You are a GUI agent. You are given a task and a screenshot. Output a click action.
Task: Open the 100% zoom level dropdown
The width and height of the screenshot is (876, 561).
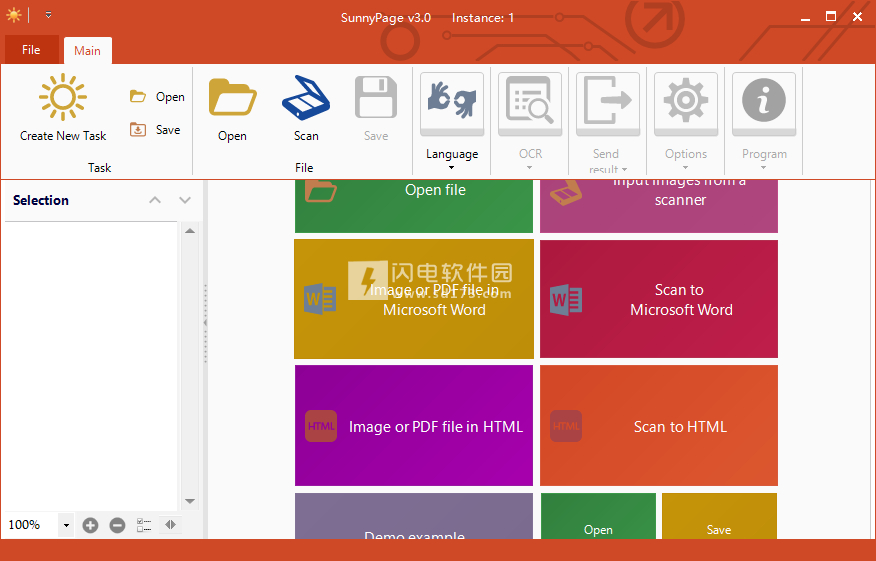click(x=66, y=525)
